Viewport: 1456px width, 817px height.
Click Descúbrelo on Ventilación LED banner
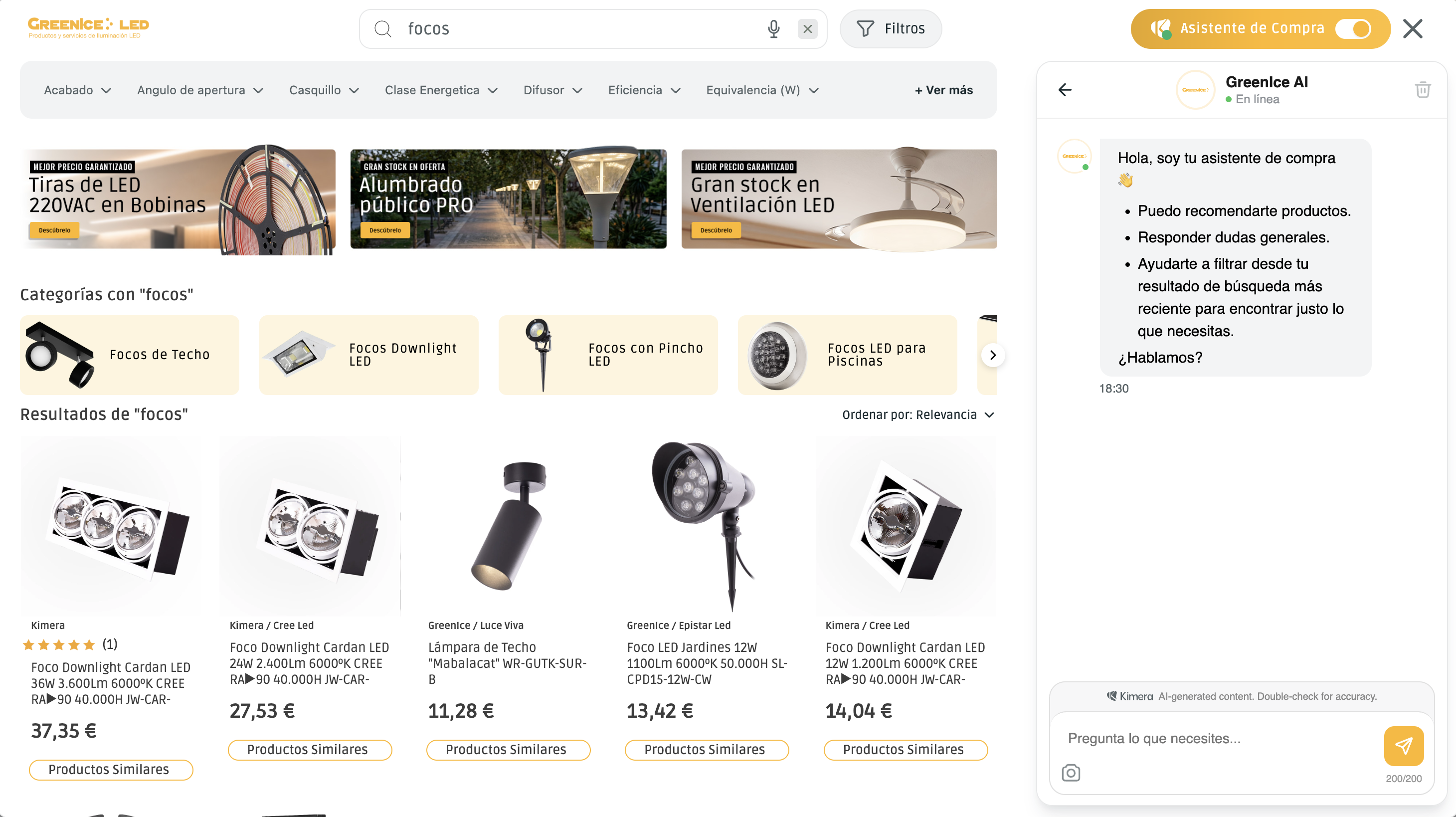pyautogui.click(x=716, y=230)
